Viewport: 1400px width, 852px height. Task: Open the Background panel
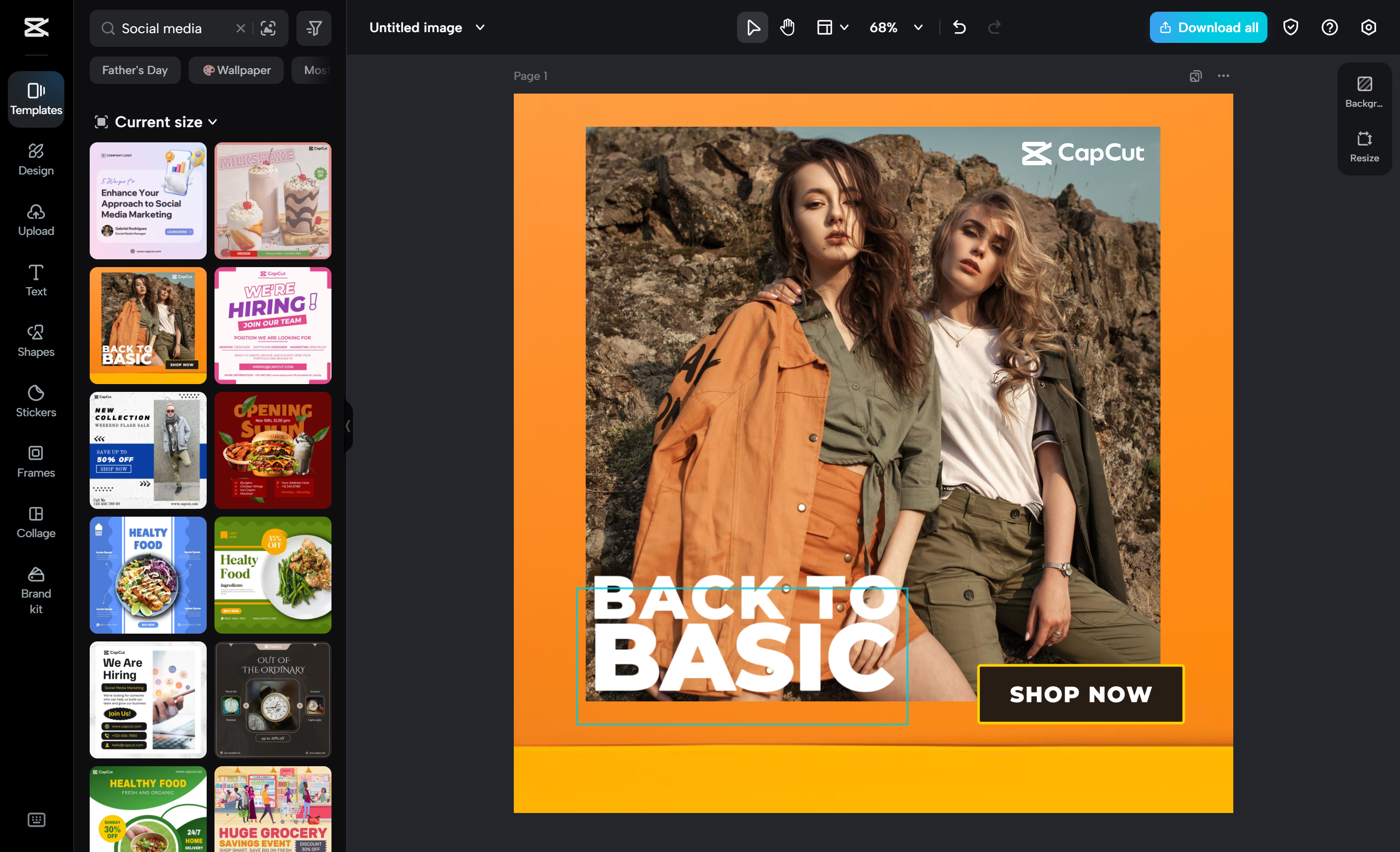click(x=1363, y=92)
